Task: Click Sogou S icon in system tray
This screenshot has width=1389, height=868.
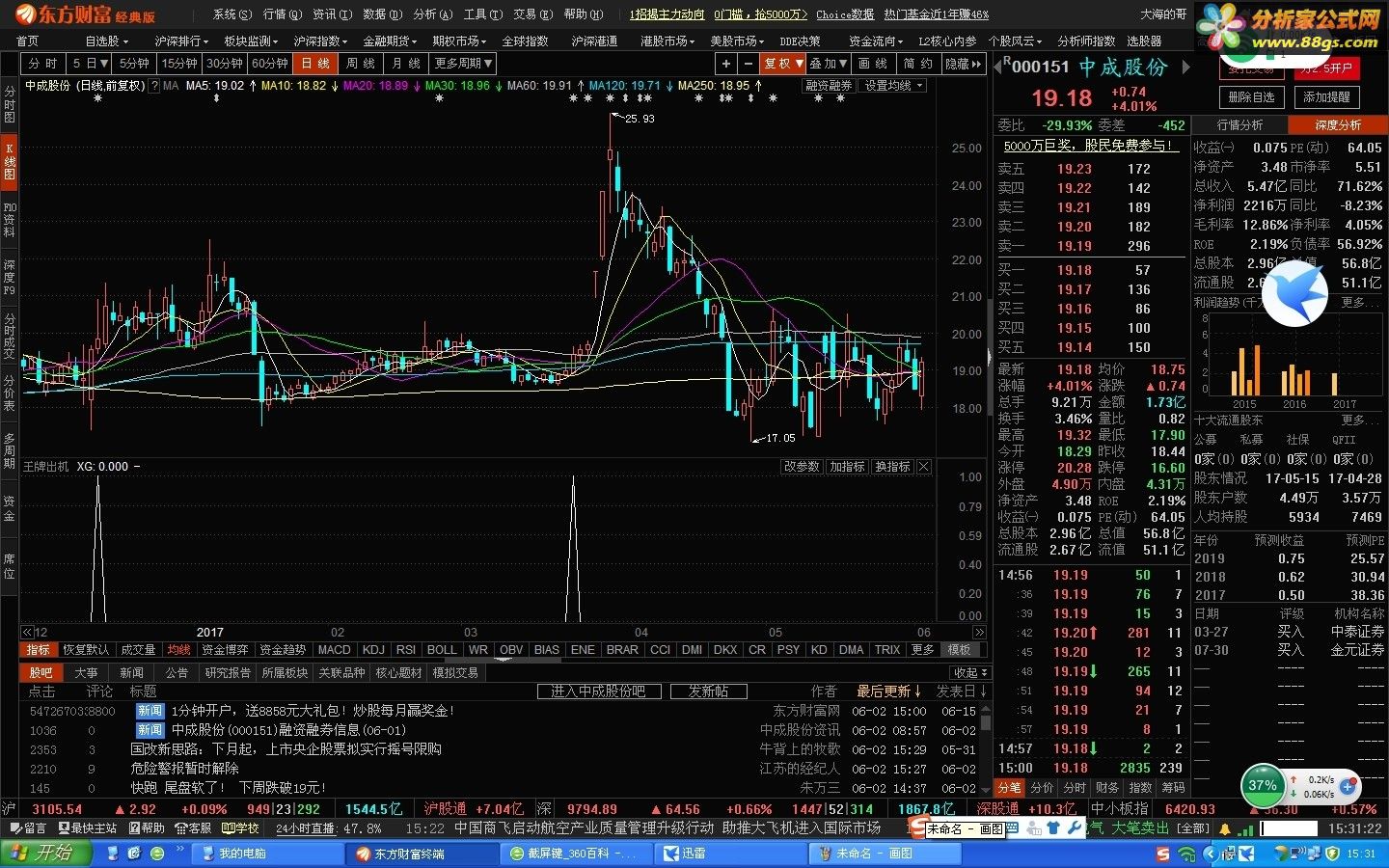Action: coord(1164,854)
